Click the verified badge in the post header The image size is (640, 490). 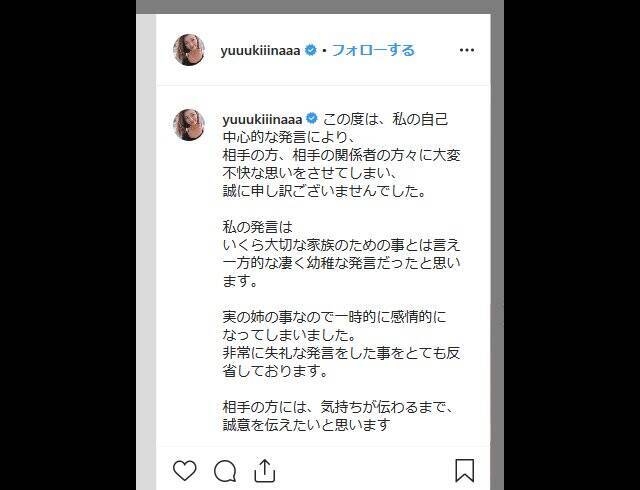point(311,50)
